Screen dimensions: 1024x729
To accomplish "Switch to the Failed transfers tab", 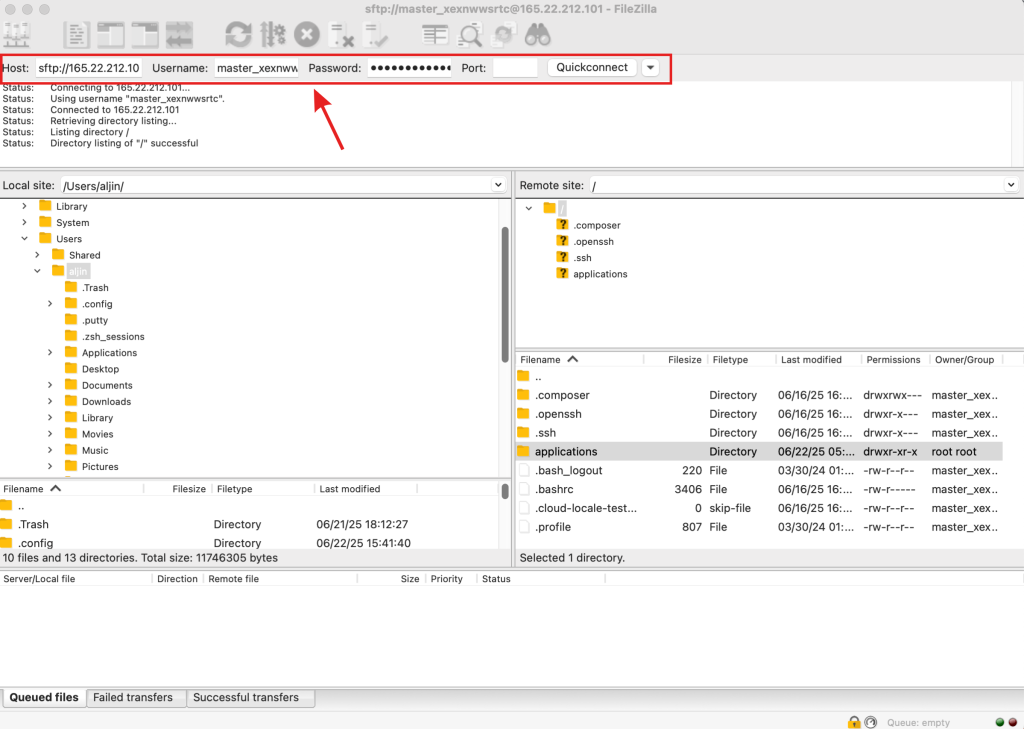I will (x=135, y=697).
